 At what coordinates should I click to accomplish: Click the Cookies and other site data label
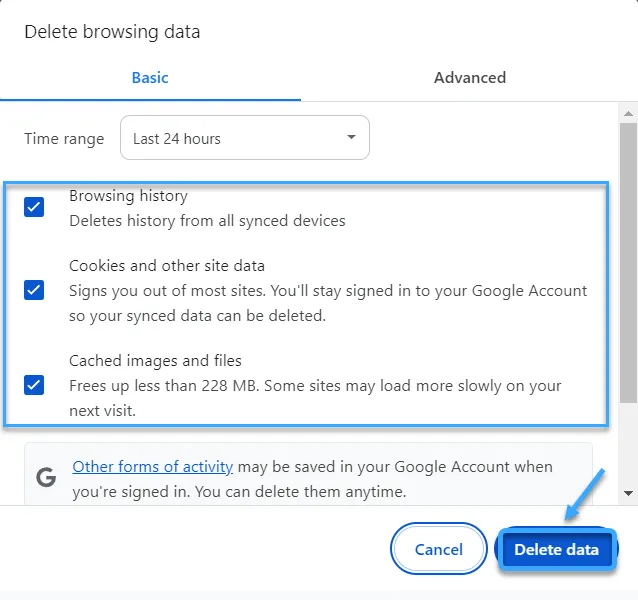click(167, 266)
